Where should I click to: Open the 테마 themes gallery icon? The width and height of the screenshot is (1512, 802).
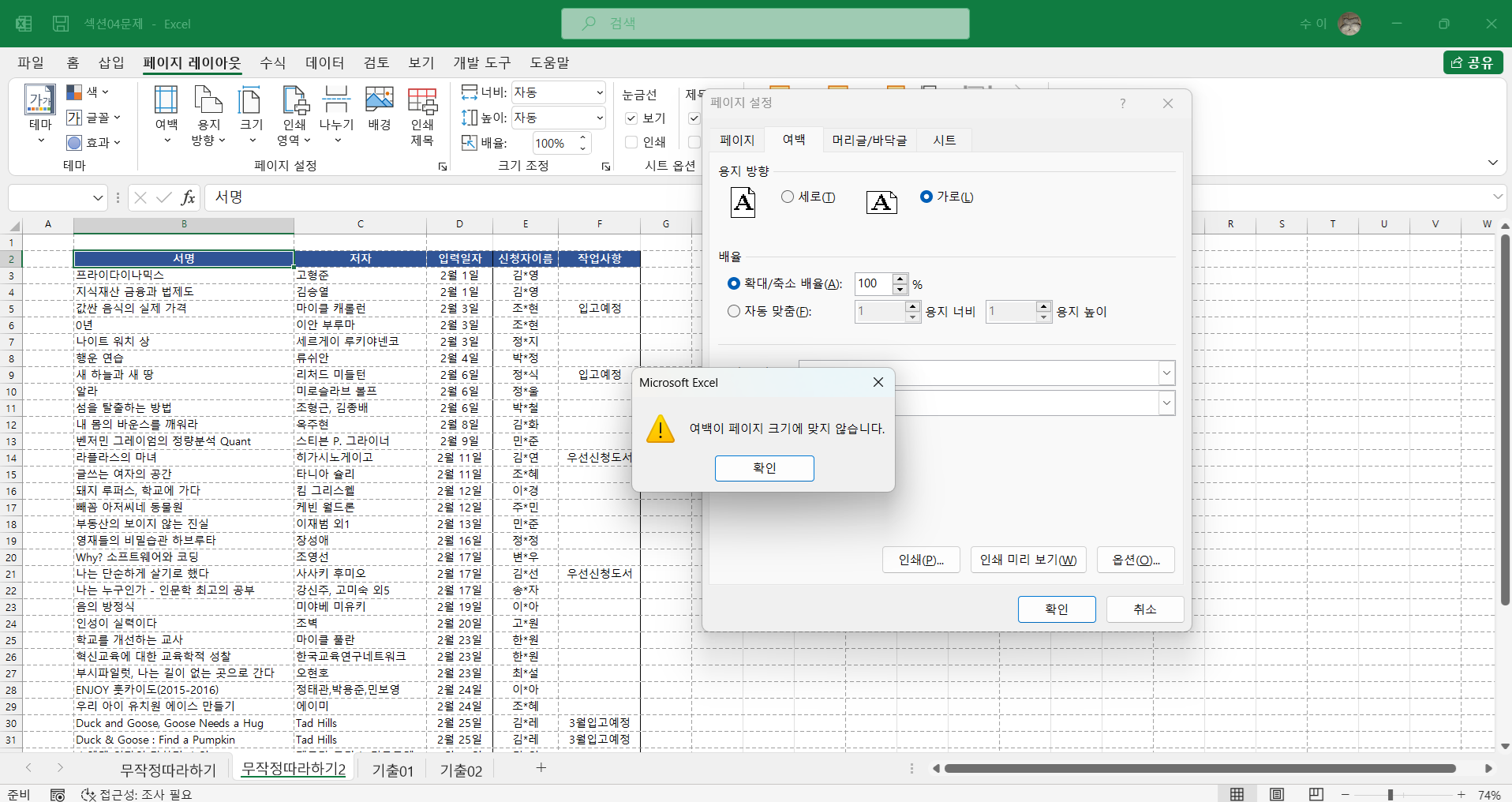point(40,114)
